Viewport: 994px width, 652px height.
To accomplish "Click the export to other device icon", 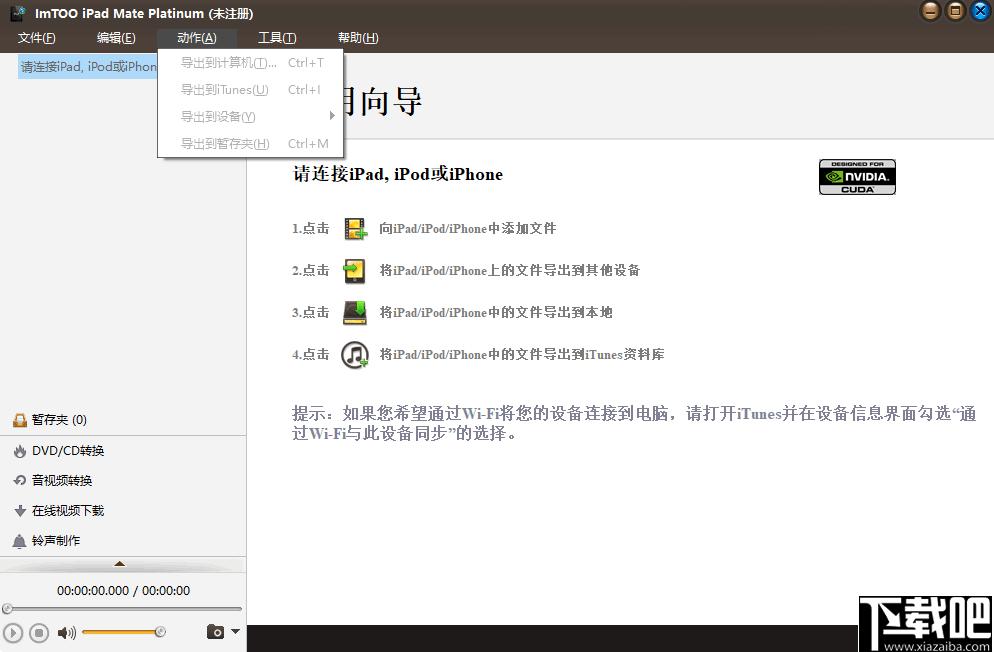I will (354, 271).
